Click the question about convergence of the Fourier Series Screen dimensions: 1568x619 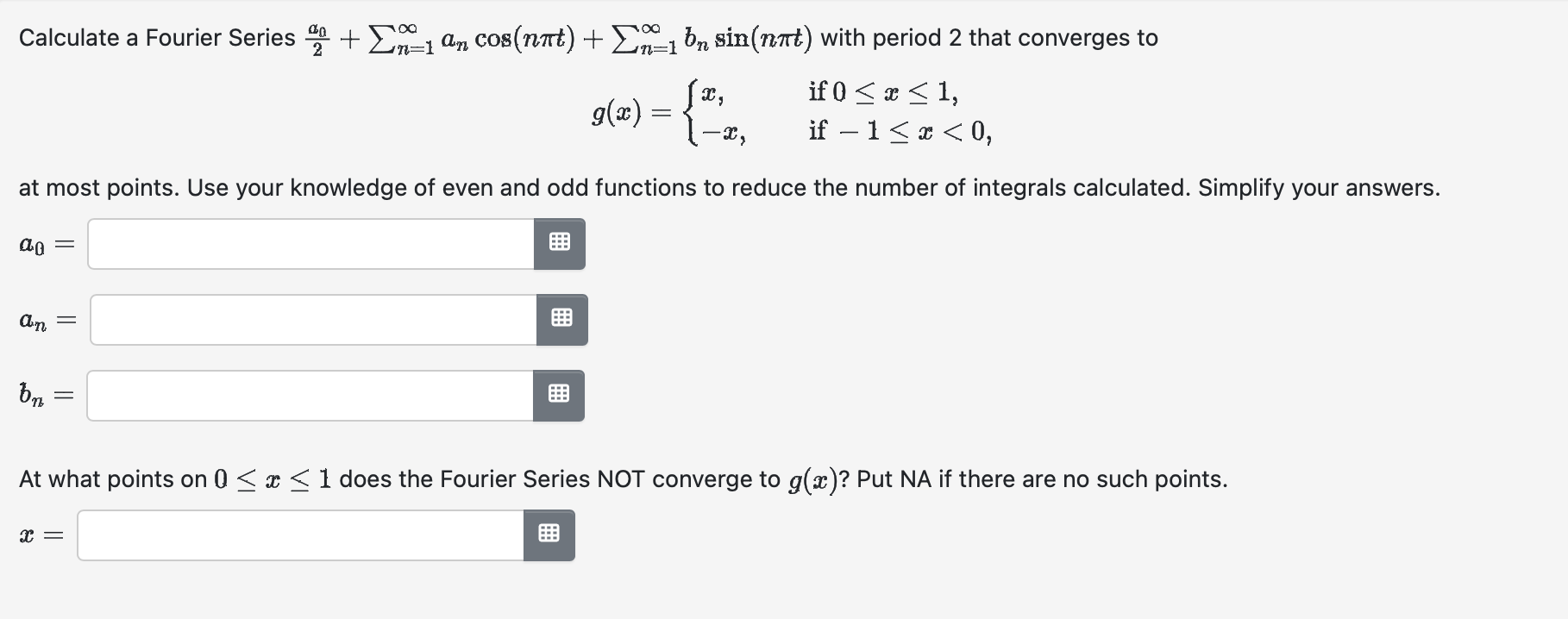point(621,478)
